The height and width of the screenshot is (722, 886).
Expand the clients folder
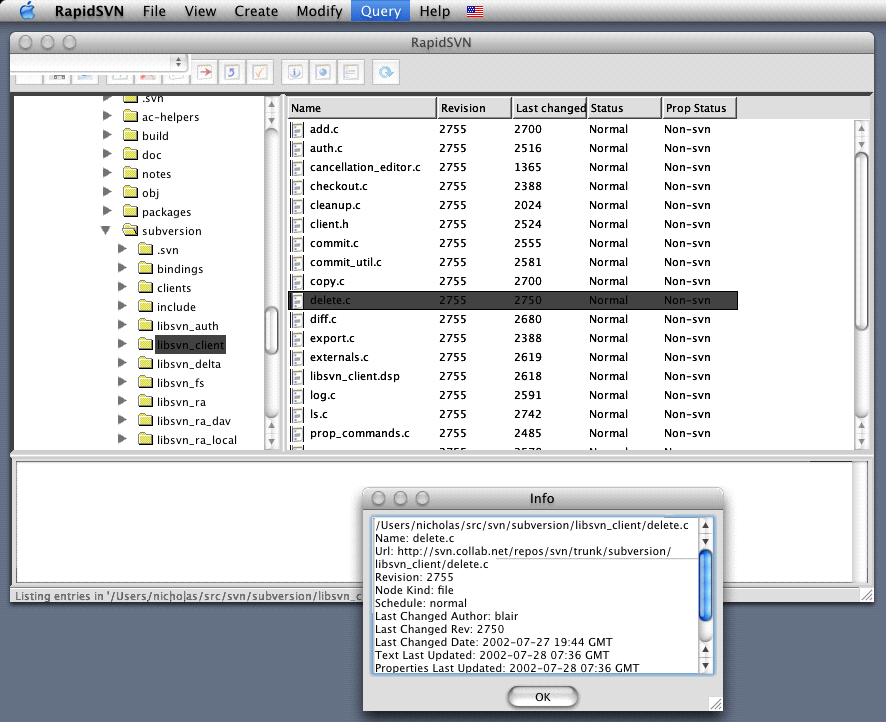click(122, 287)
